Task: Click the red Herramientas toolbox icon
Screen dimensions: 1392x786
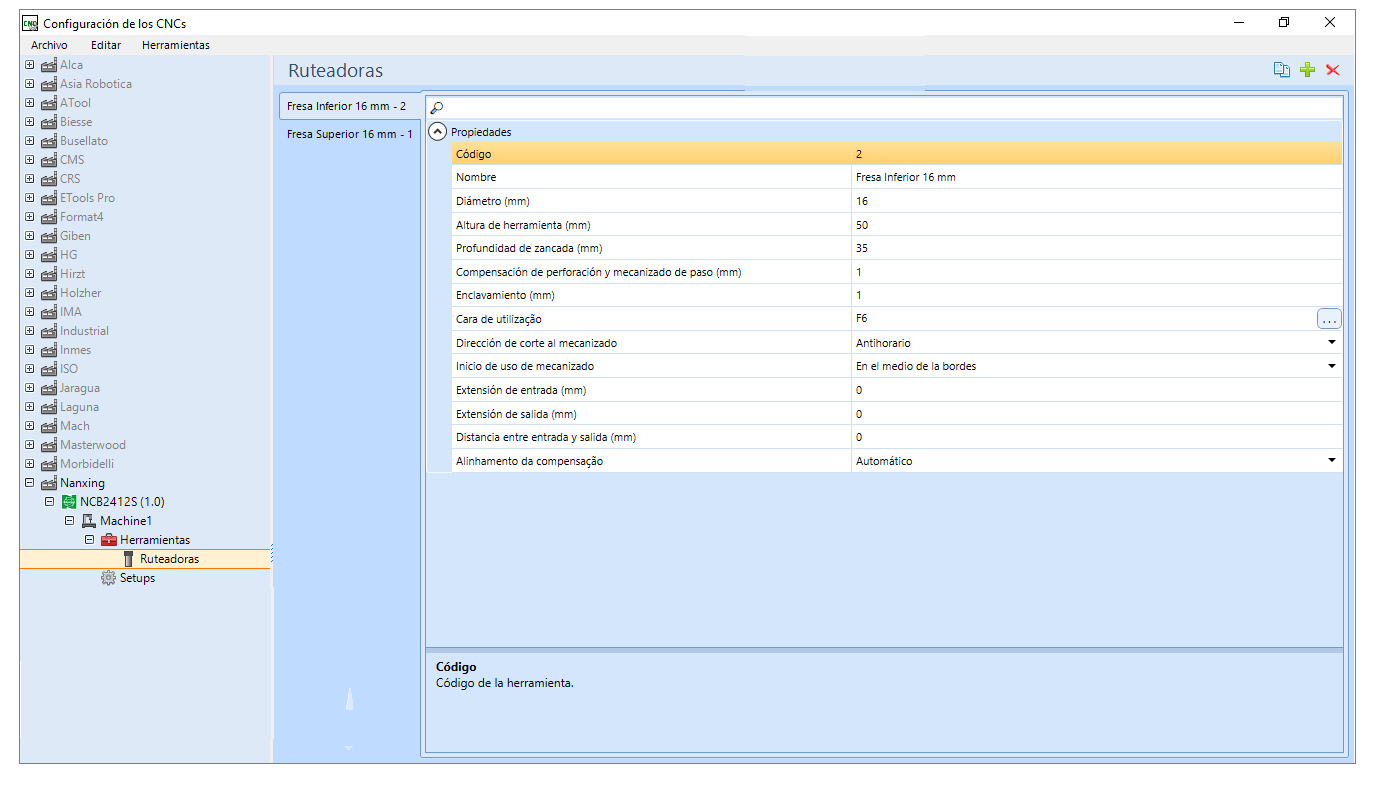Action: tap(109, 540)
